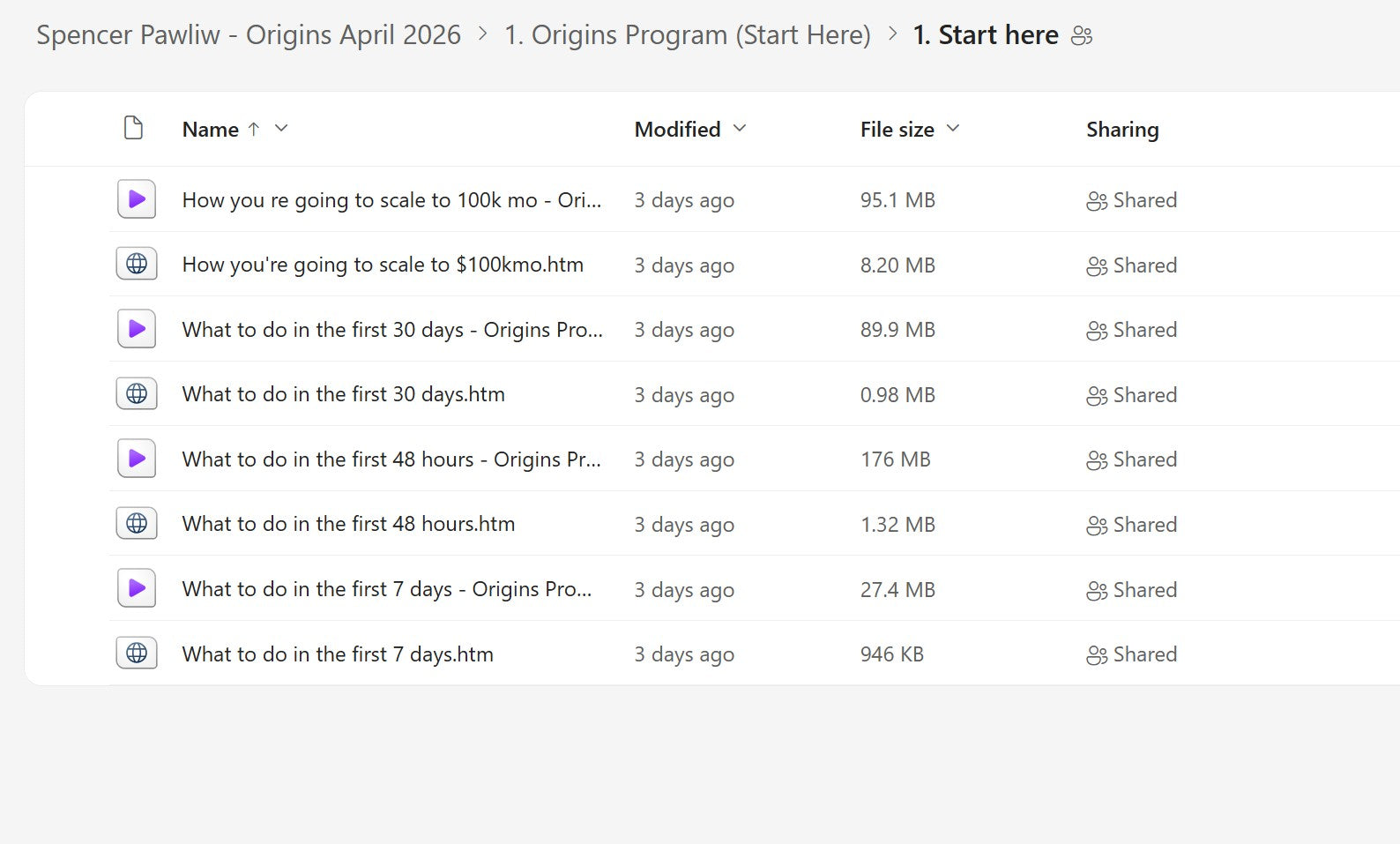The width and height of the screenshot is (1400, 844).
Task: Click file type column header icon
Action: [133, 128]
